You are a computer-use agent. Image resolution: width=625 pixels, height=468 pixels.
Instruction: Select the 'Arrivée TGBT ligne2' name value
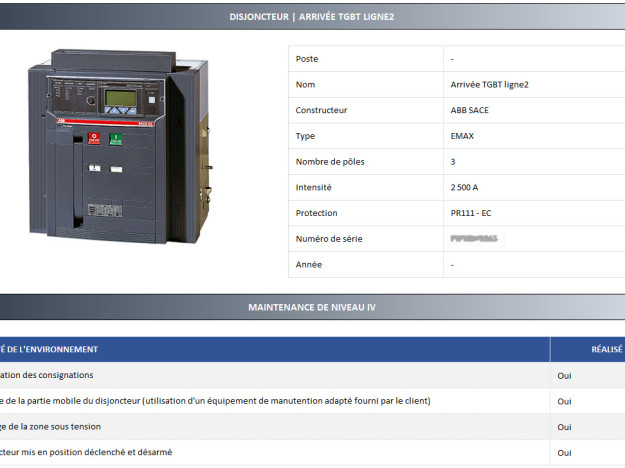click(x=489, y=84)
